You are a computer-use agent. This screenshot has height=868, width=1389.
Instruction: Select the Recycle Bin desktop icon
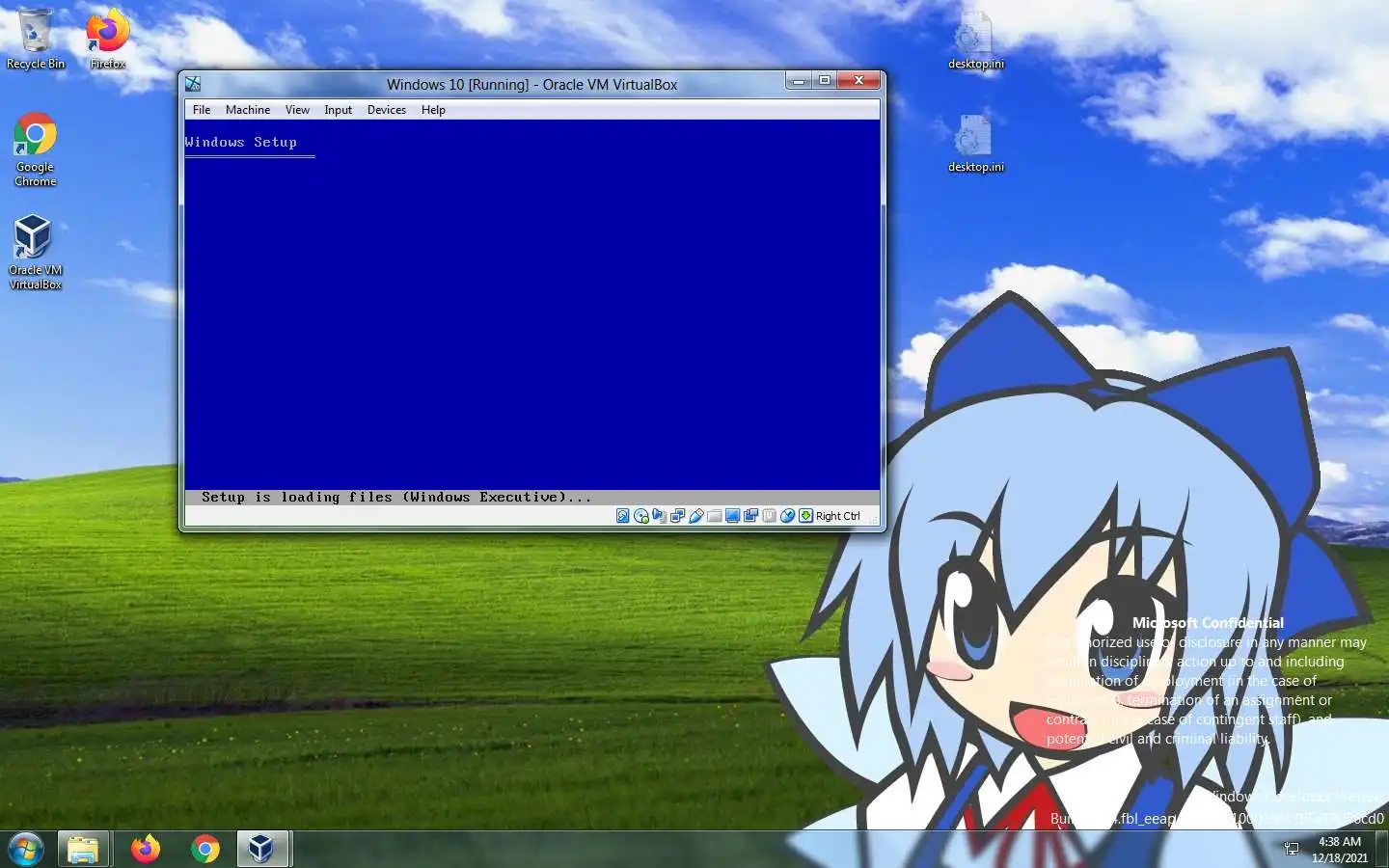[36, 39]
